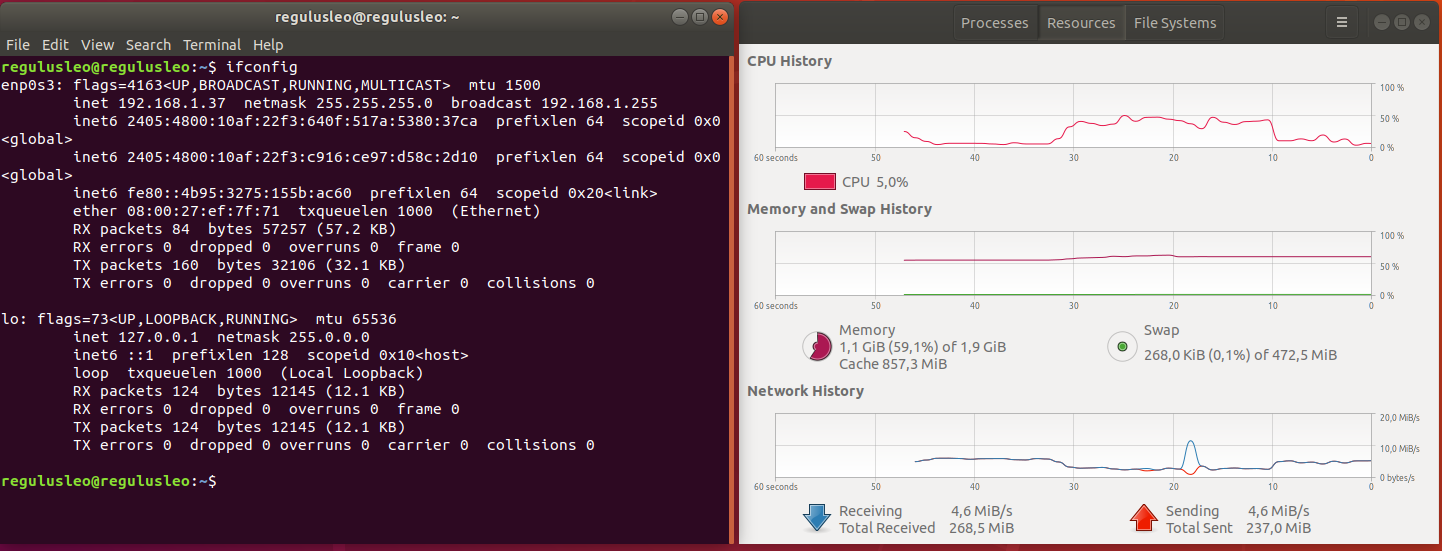The image size is (1442, 551).
Task: Click the 'enp0s3: flags=4163' interface line
Action: [x=271, y=85]
